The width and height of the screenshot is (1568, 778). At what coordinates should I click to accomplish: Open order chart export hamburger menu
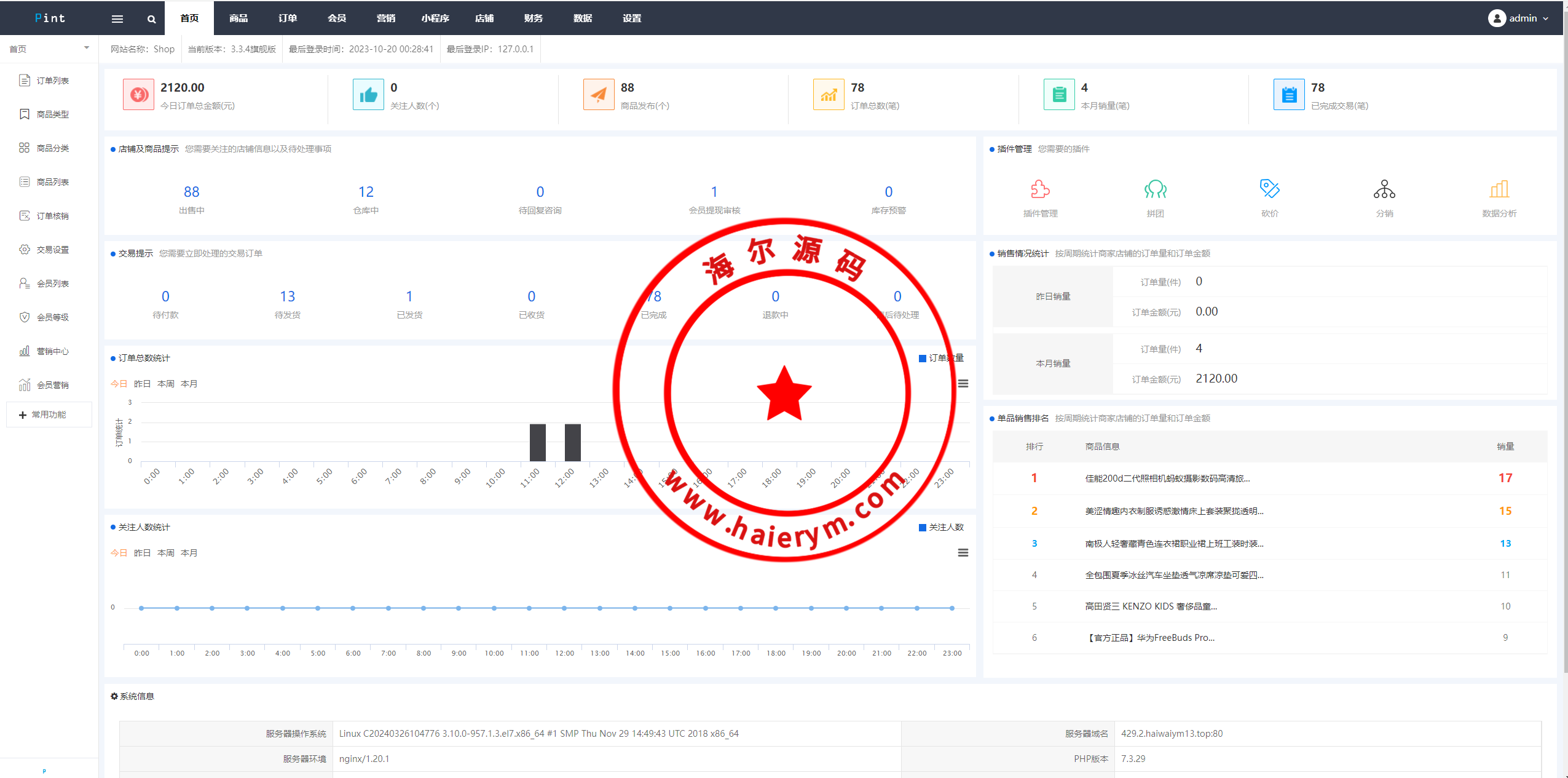(963, 384)
